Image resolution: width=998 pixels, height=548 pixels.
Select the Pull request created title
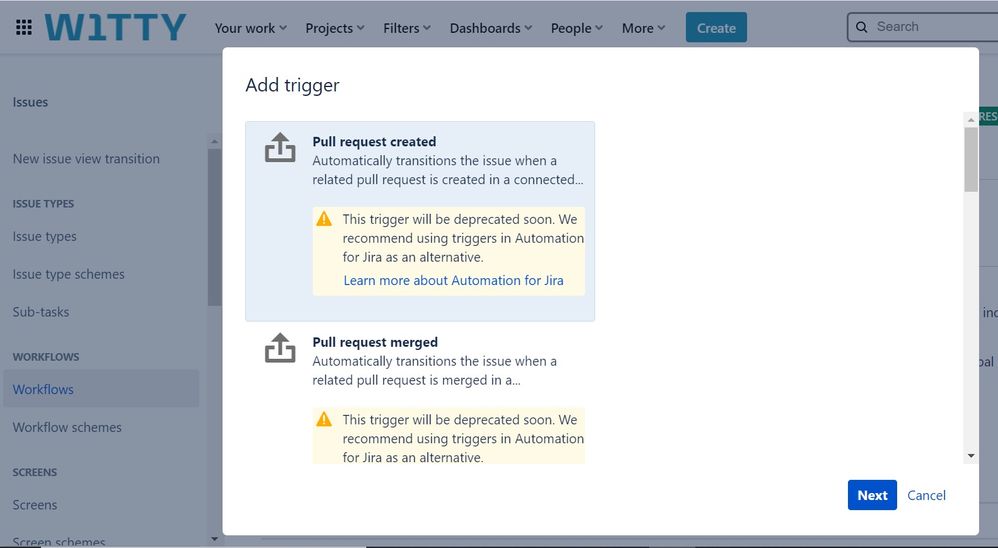pos(374,141)
